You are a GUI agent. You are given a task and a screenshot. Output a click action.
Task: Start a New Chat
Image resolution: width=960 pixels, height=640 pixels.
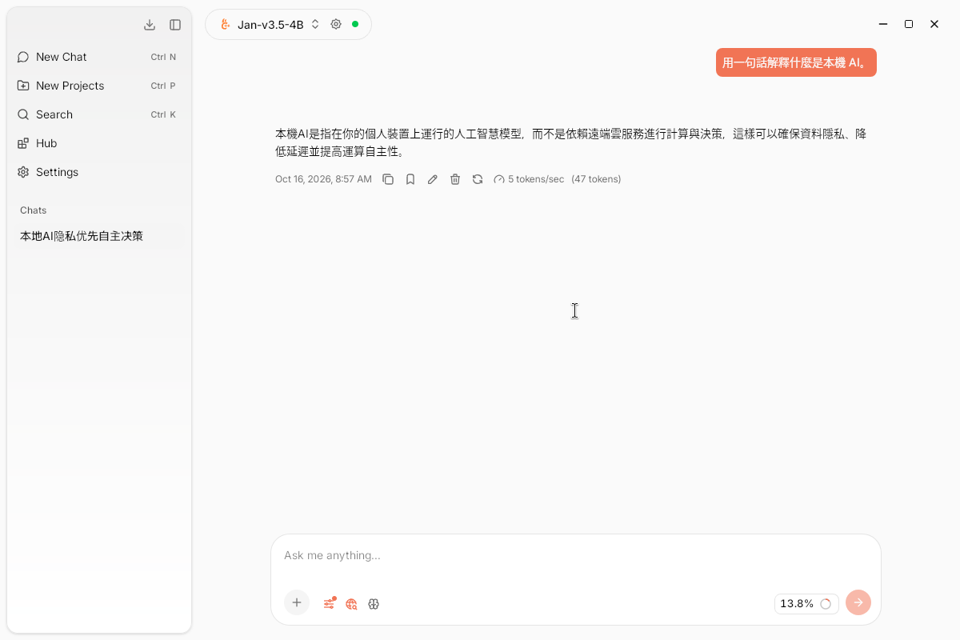(97, 57)
